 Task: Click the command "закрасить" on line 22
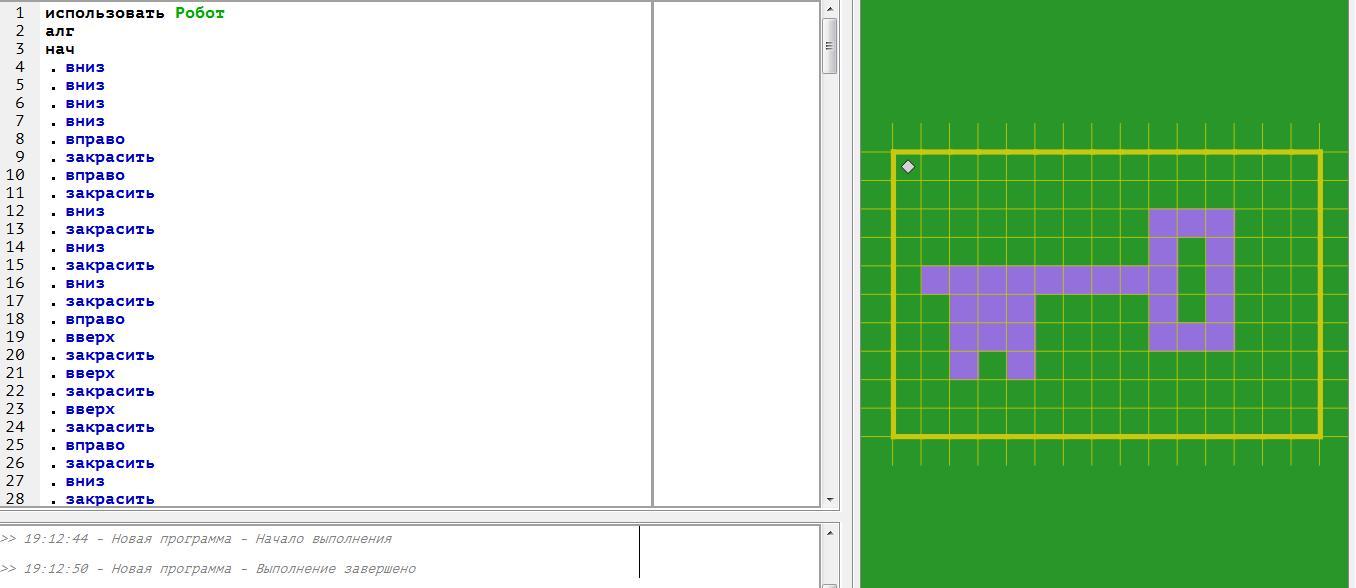[110, 391]
